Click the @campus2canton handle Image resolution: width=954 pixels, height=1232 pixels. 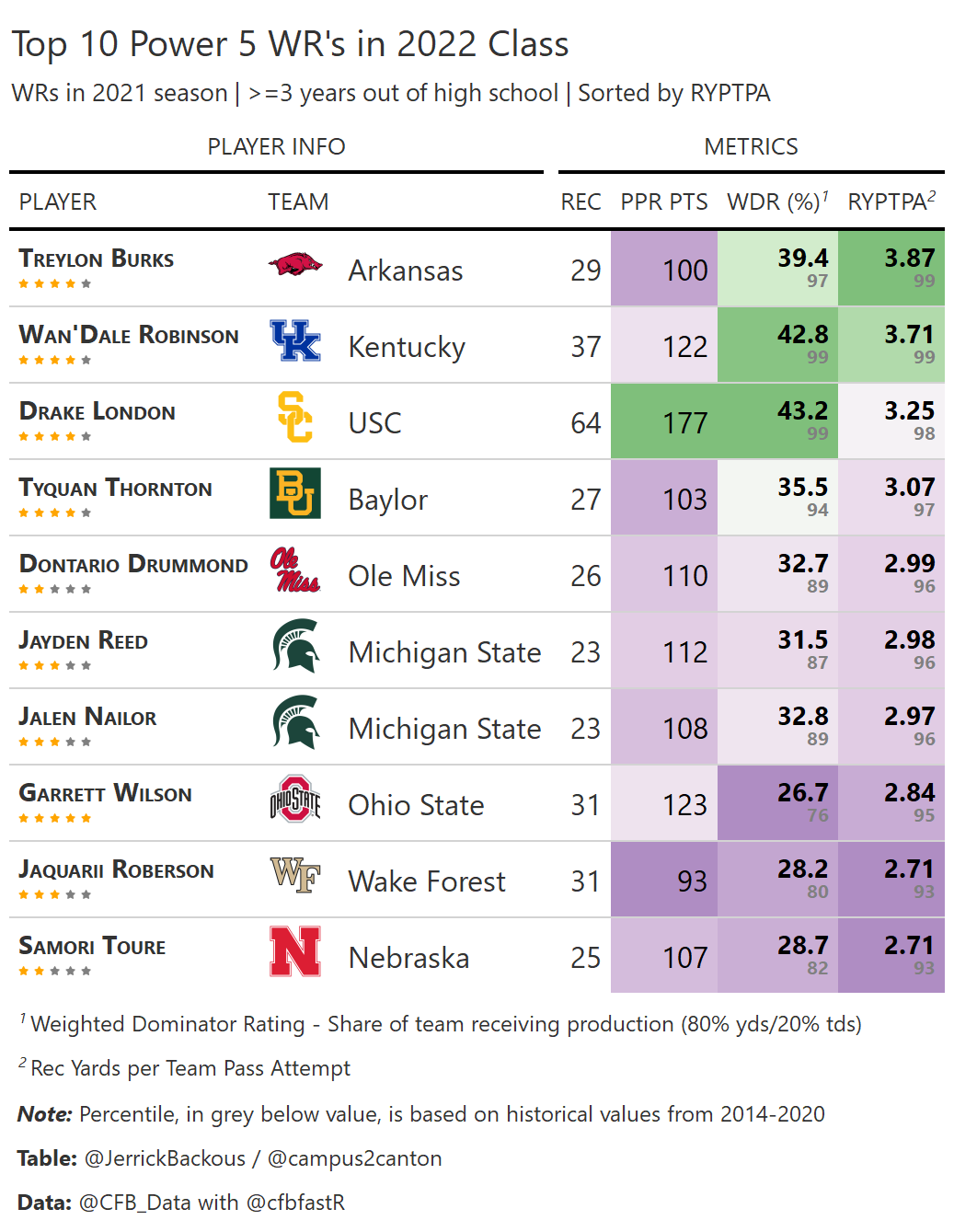354,1158
